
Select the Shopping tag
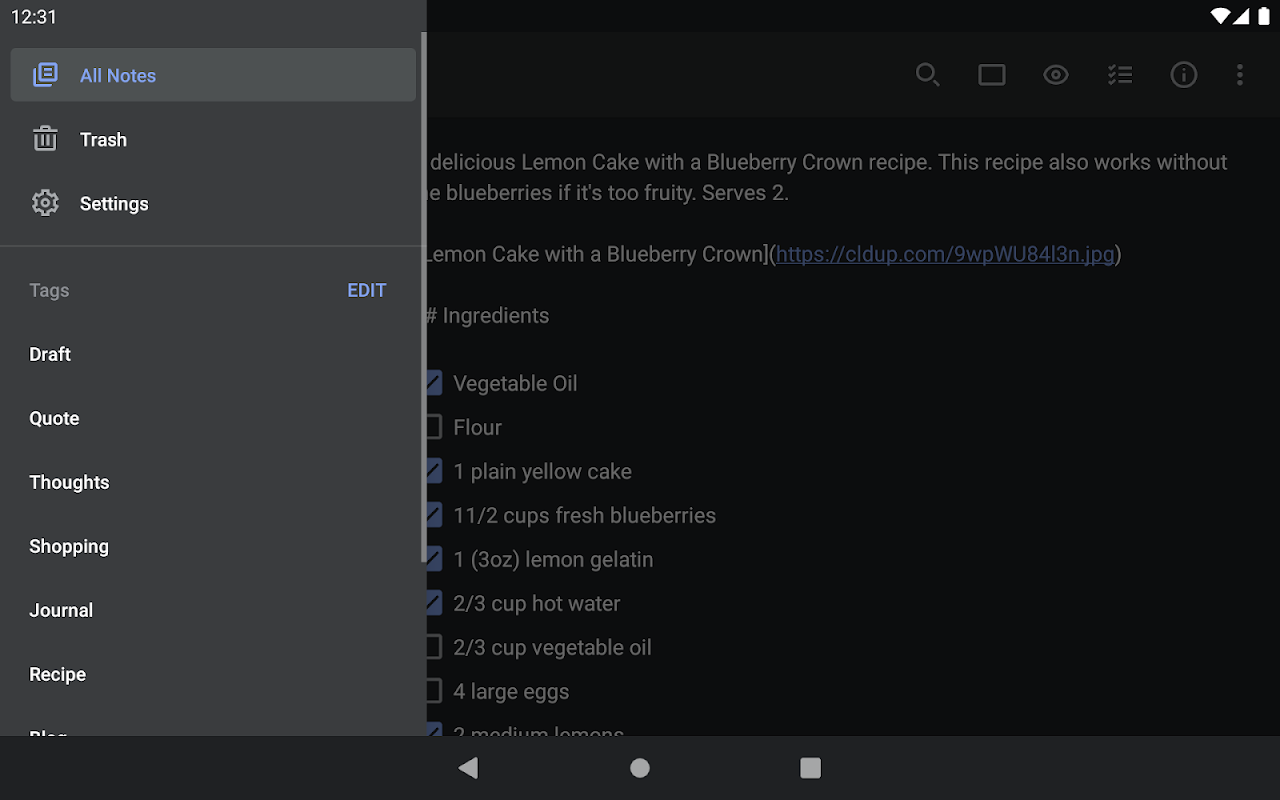point(69,546)
